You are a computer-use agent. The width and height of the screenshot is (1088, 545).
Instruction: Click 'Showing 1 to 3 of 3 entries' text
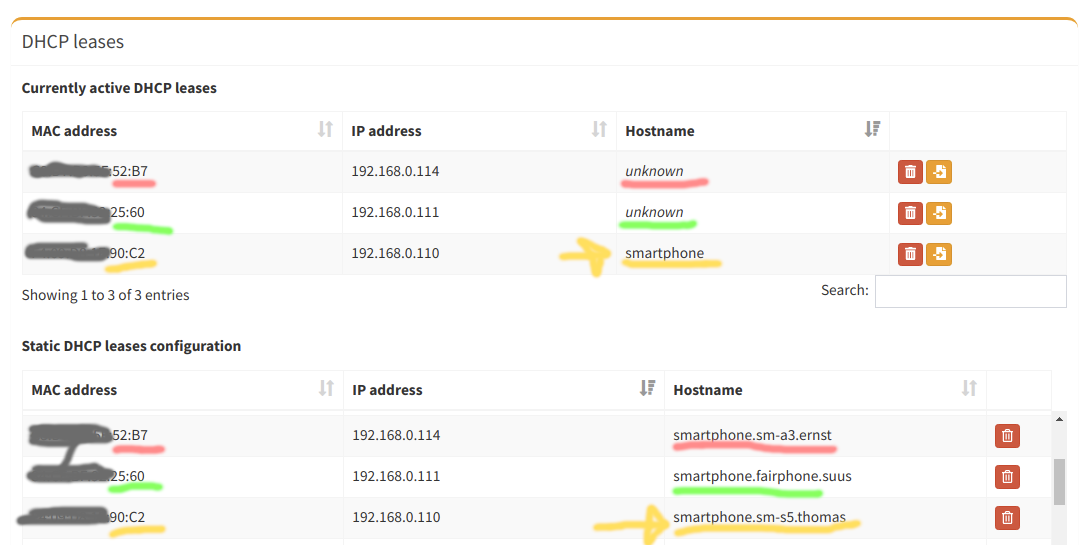coord(105,295)
